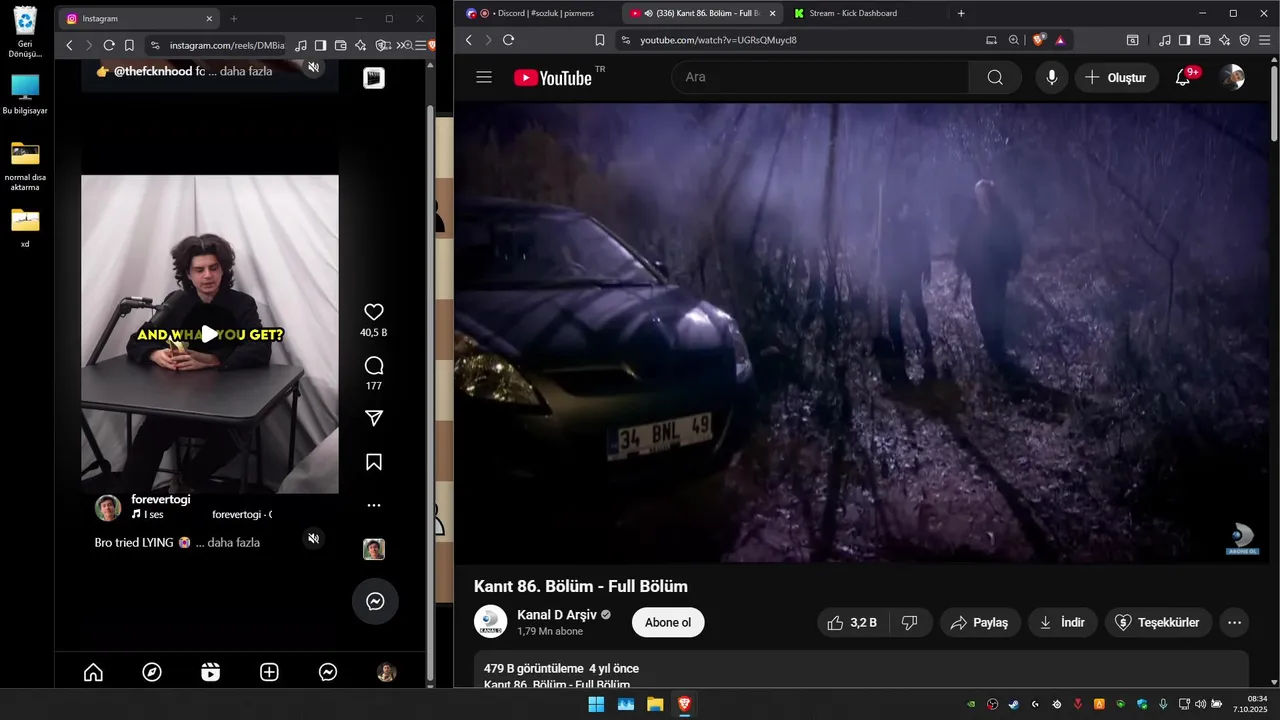Open the reel's three-dot more options
1280x720 pixels.
coord(374,506)
